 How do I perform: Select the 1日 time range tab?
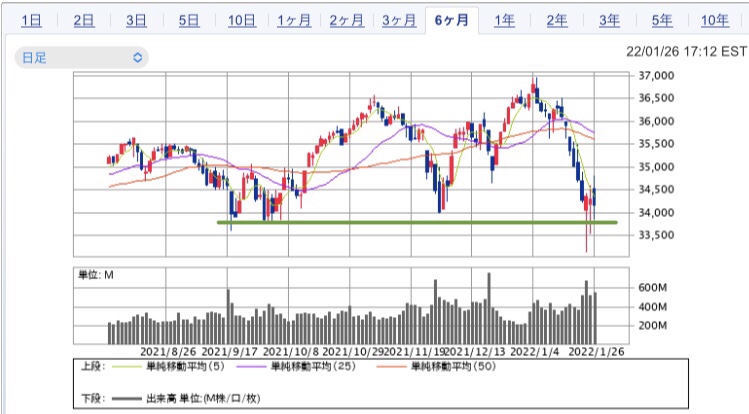tap(32, 21)
